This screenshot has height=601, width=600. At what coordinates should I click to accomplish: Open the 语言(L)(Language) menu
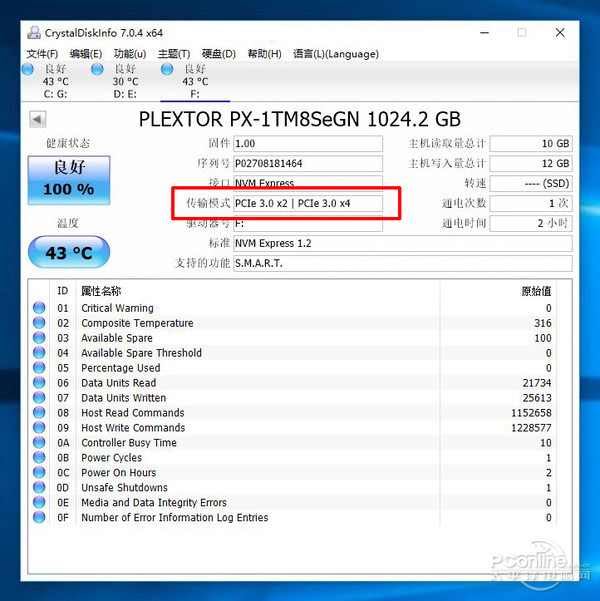coord(336,54)
